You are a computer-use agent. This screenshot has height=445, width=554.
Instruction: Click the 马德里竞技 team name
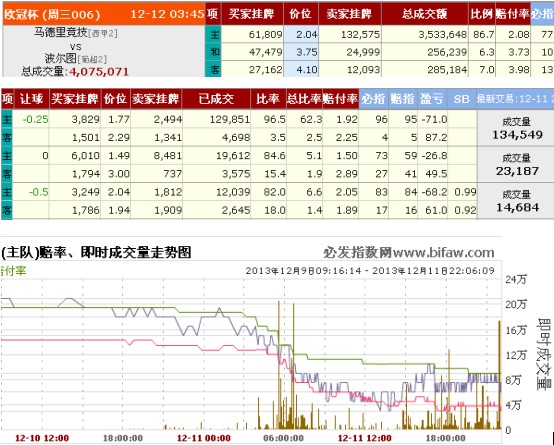point(60,33)
